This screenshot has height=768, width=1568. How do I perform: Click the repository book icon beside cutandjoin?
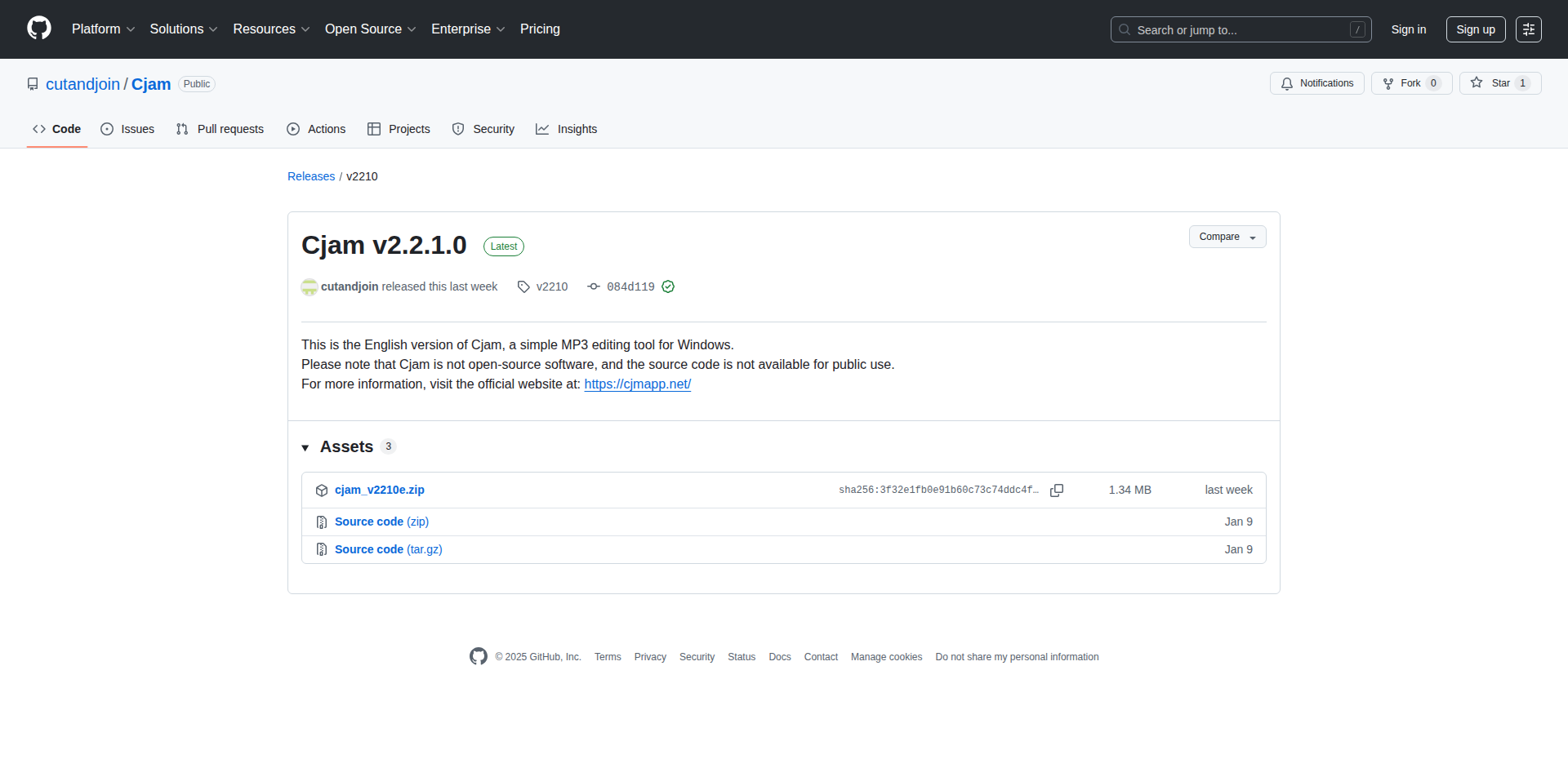(33, 84)
